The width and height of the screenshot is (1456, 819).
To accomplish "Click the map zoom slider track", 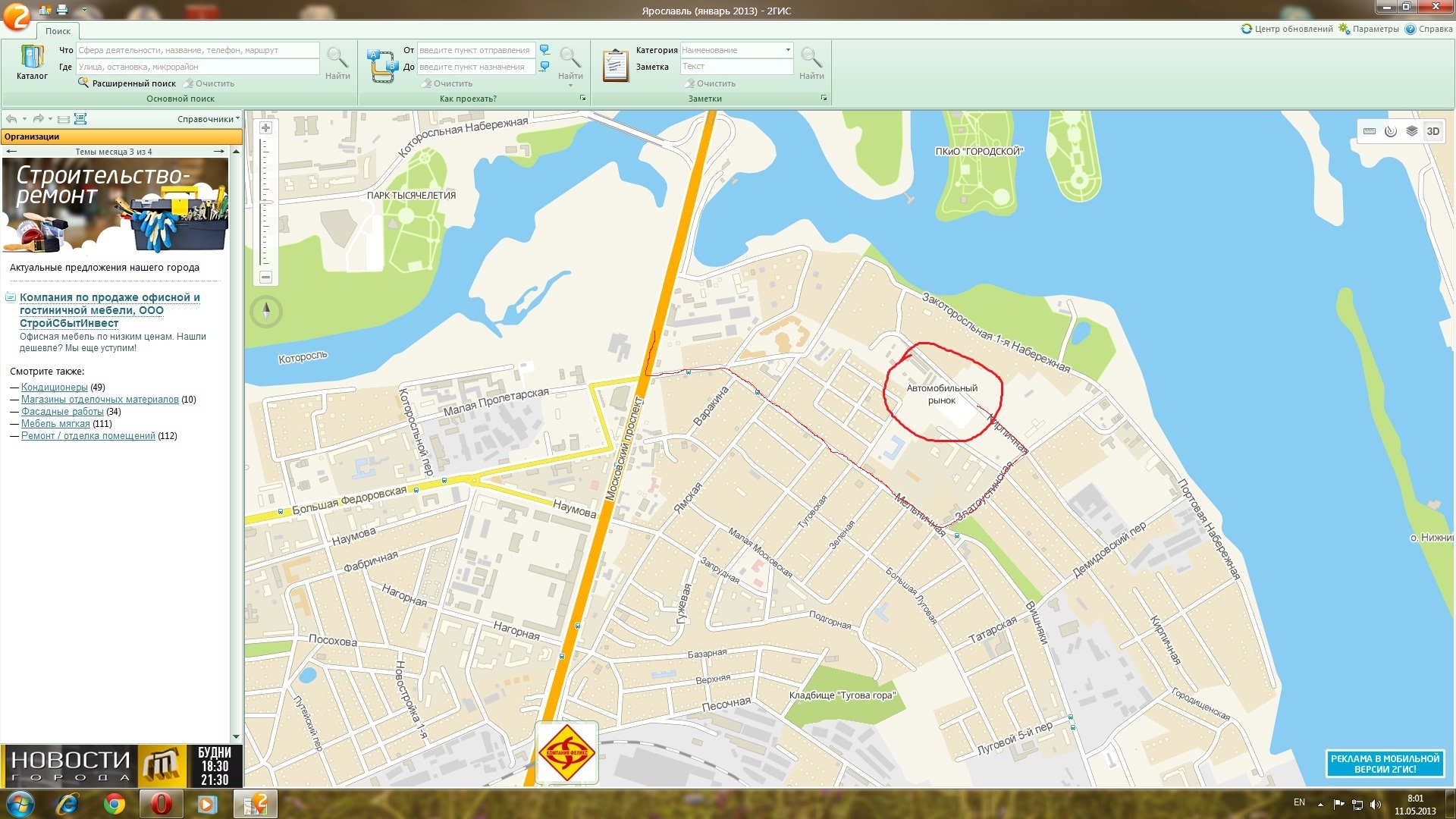I will (265, 202).
